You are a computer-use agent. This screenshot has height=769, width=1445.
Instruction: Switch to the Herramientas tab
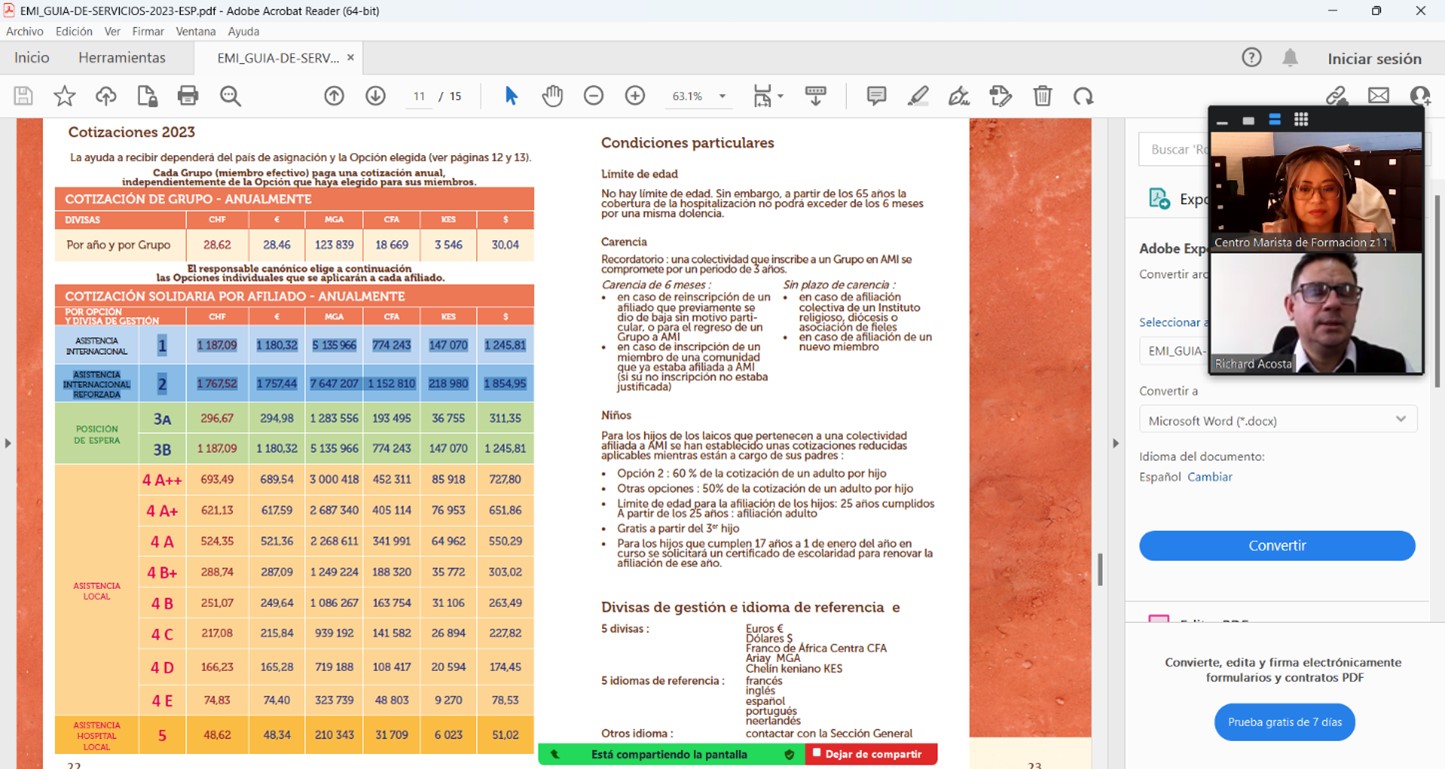coord(122,58)
